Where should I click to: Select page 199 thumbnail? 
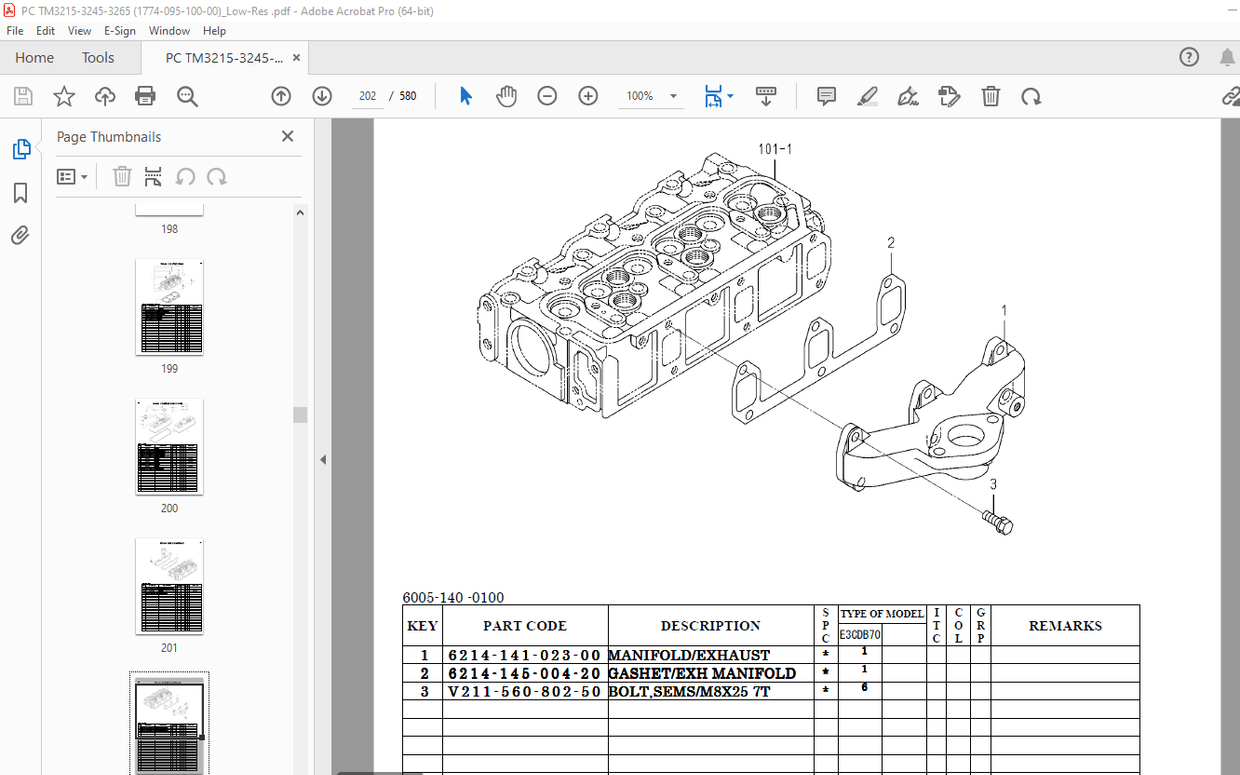point(169,307)
